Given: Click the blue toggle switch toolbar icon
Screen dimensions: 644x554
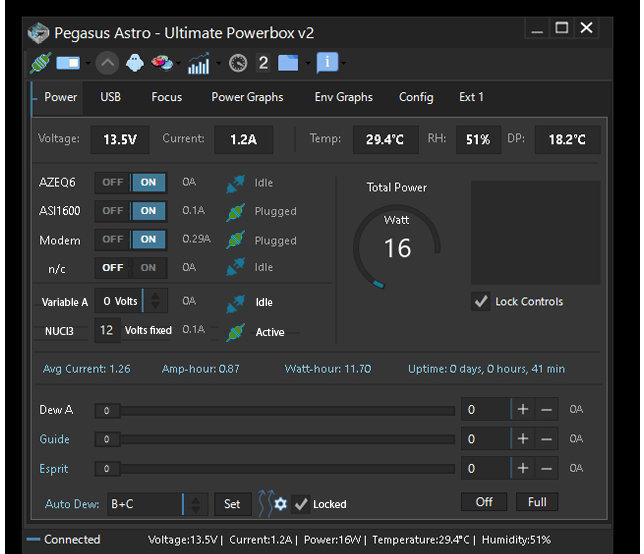Looking at the screenshot, I should [68, 63].
